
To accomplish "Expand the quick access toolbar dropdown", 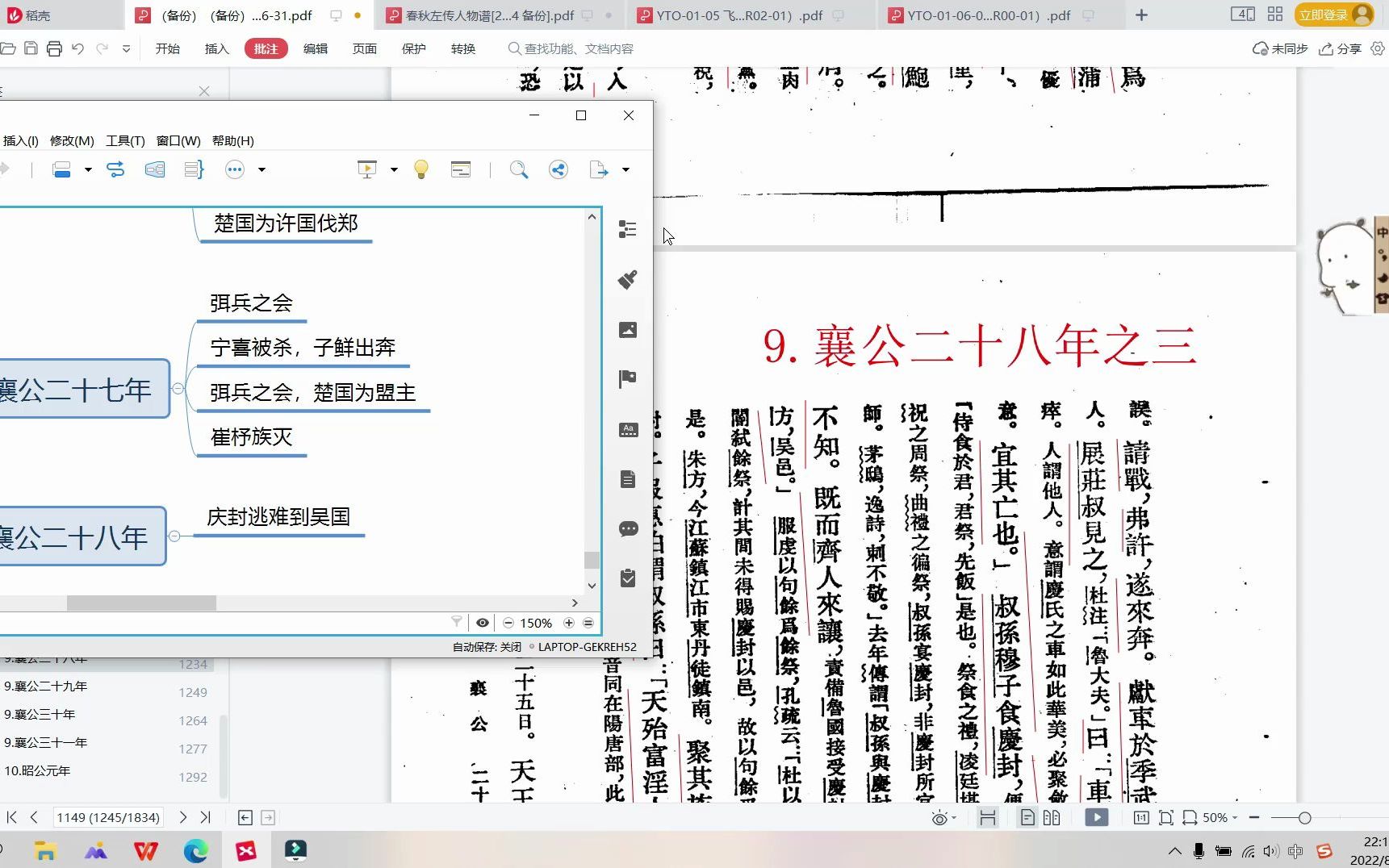I will coord(126,48).
